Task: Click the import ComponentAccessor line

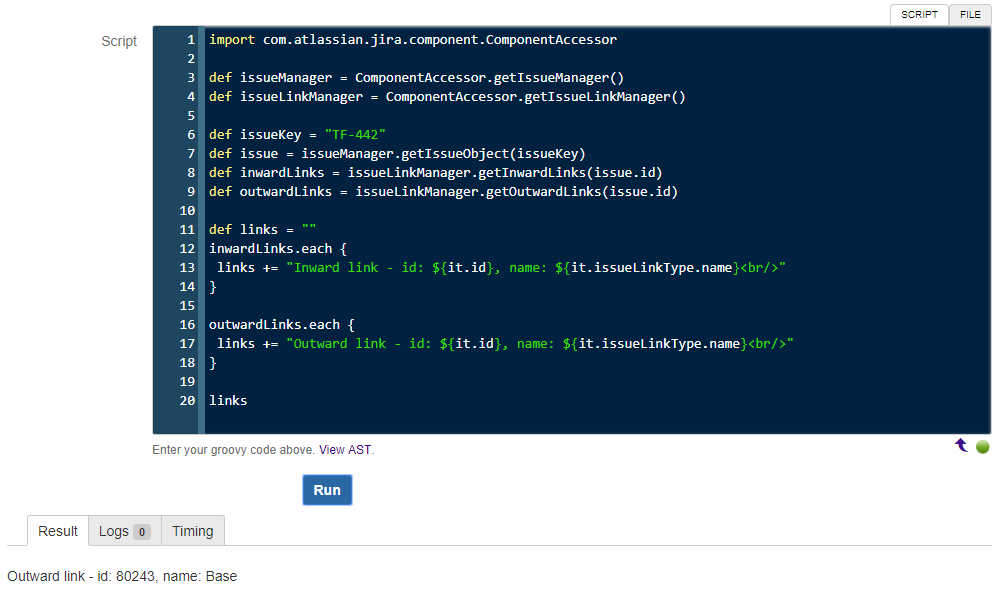Action: 413,40
